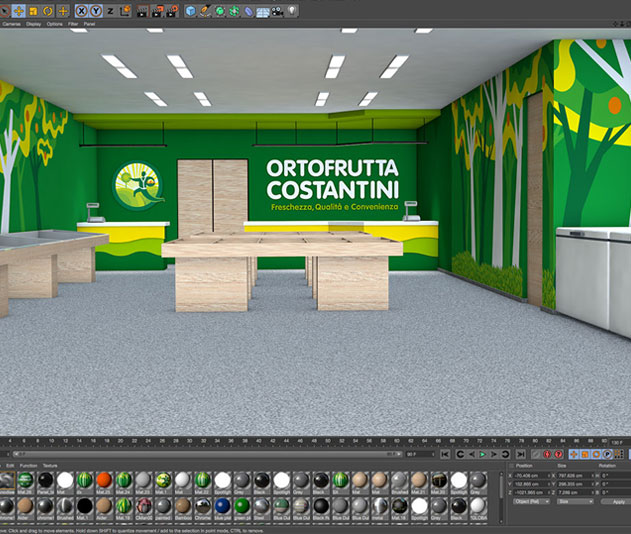Add a light object
The height and width of the screenshot is (534, 631).
coord(292,10)
